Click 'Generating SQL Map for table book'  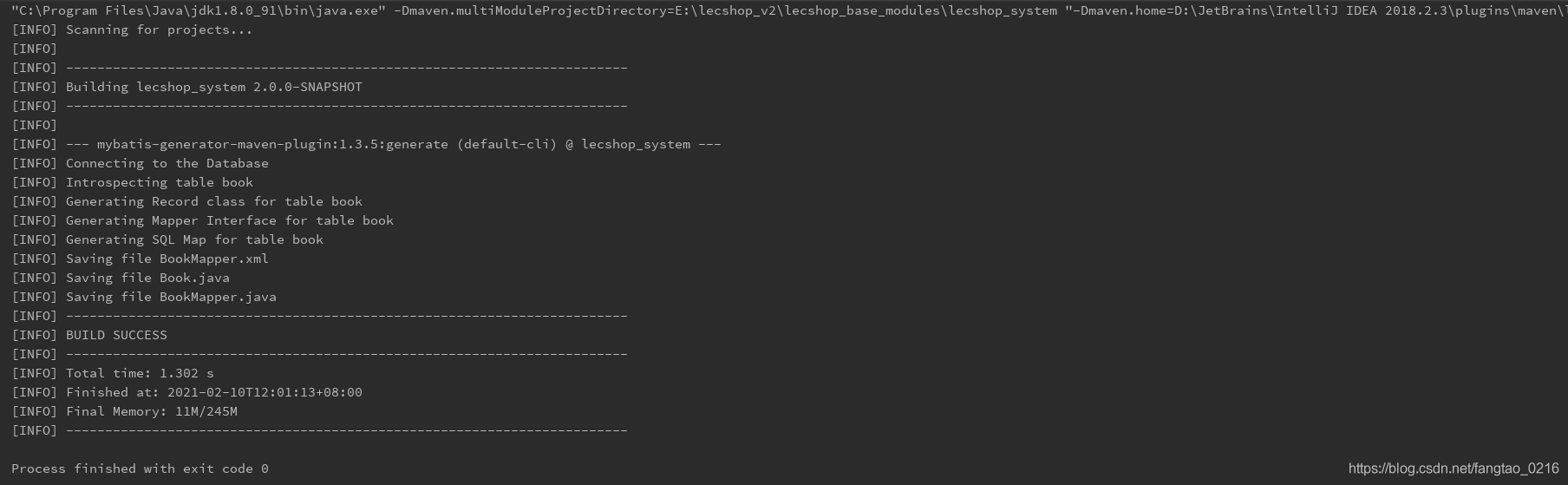194,239
